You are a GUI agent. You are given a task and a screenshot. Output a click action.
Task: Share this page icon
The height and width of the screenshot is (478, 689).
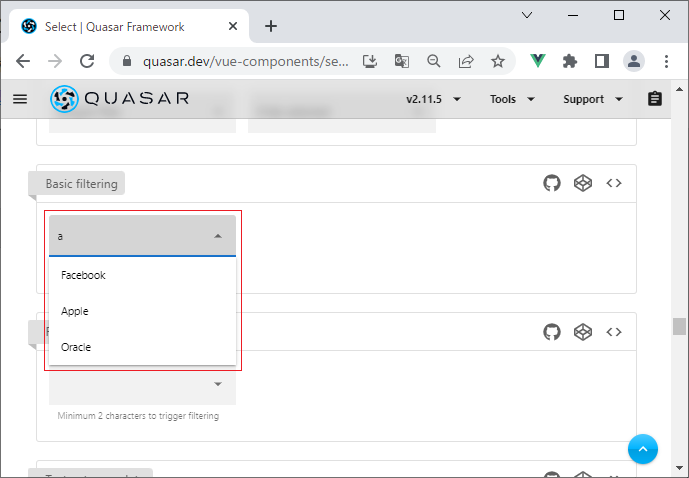(x=466, y=61)
